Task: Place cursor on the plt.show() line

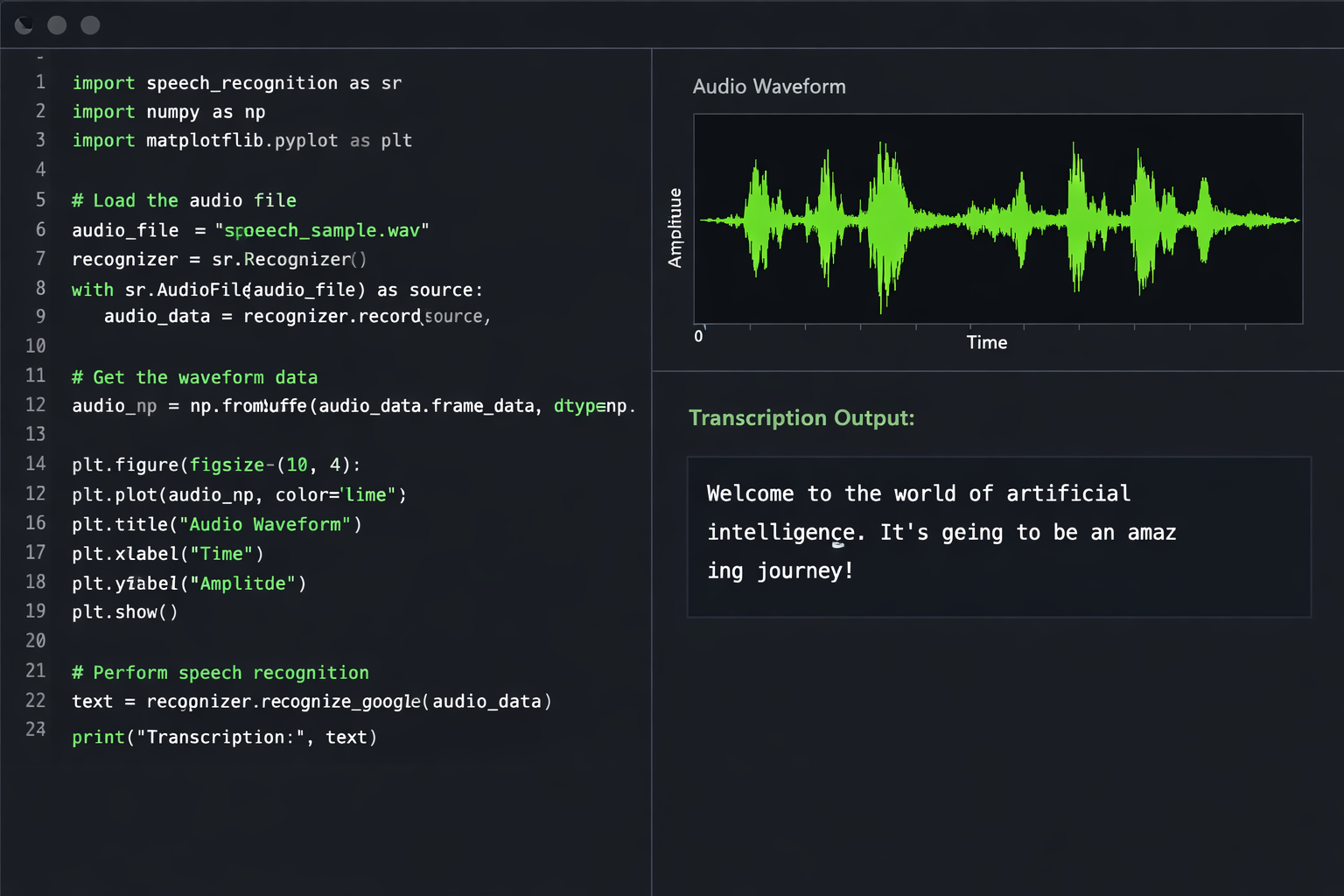Action: (x=124, y=612)
